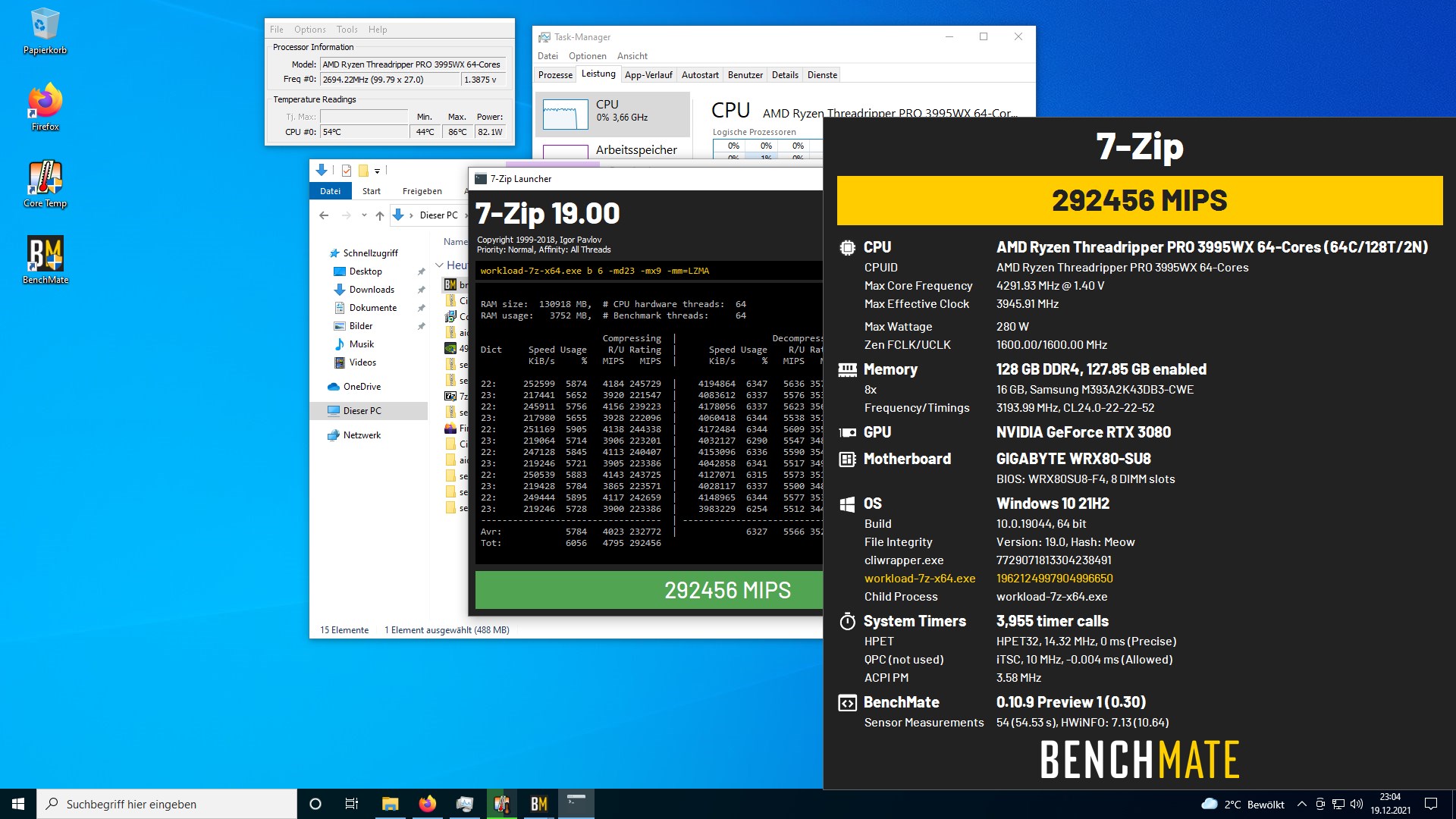
Task: Select CPU graph in Task Manager sidebar
Action: pos(613,114)
